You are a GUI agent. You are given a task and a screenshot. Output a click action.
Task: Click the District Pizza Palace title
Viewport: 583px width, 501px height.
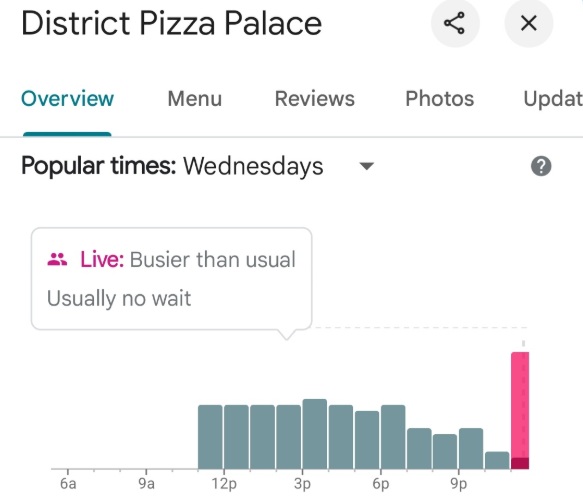coord(171,23)
